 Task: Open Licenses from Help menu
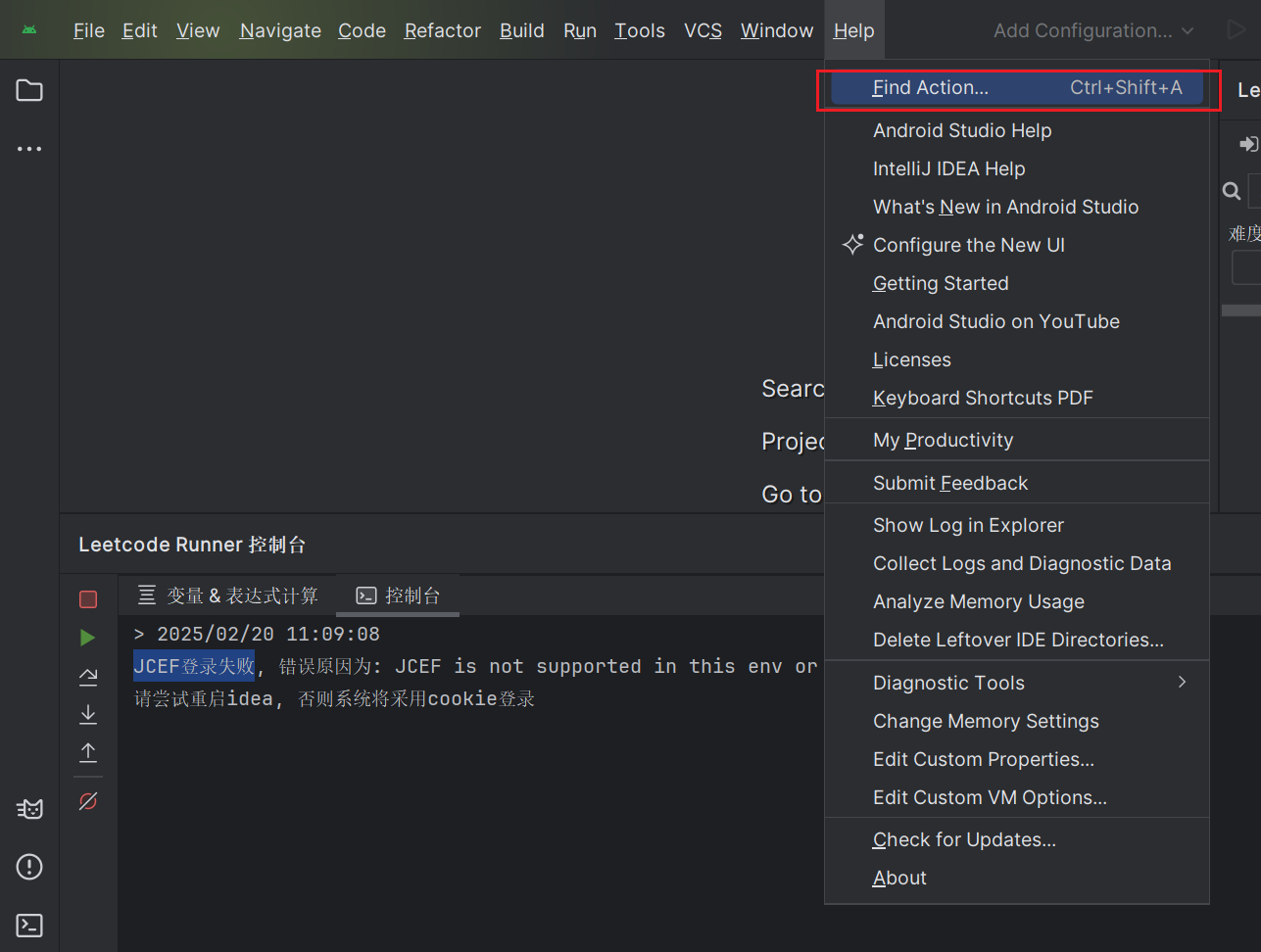point(1017,359)
